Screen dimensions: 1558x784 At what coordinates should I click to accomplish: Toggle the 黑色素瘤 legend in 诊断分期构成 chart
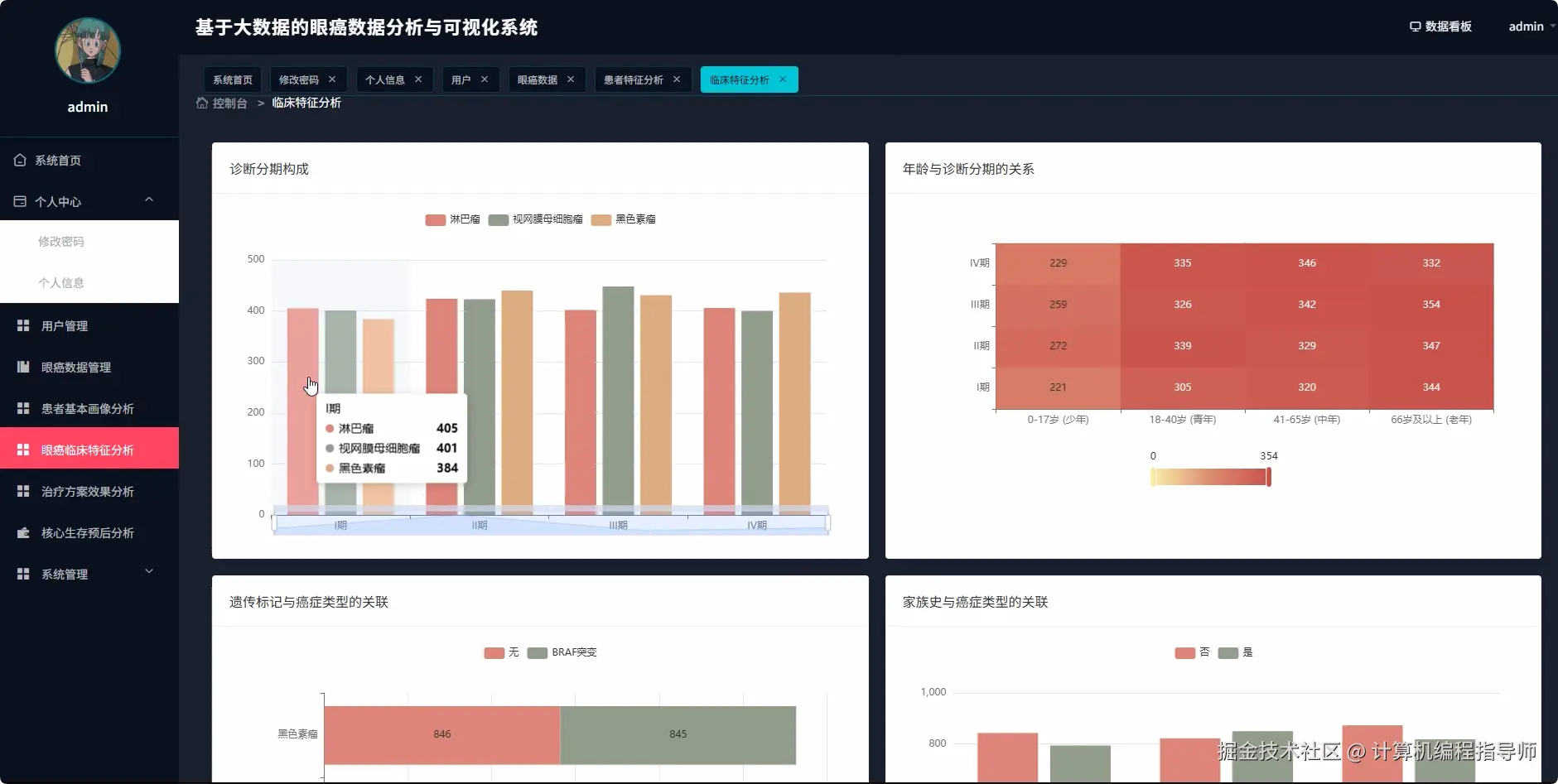click(623, 219)
